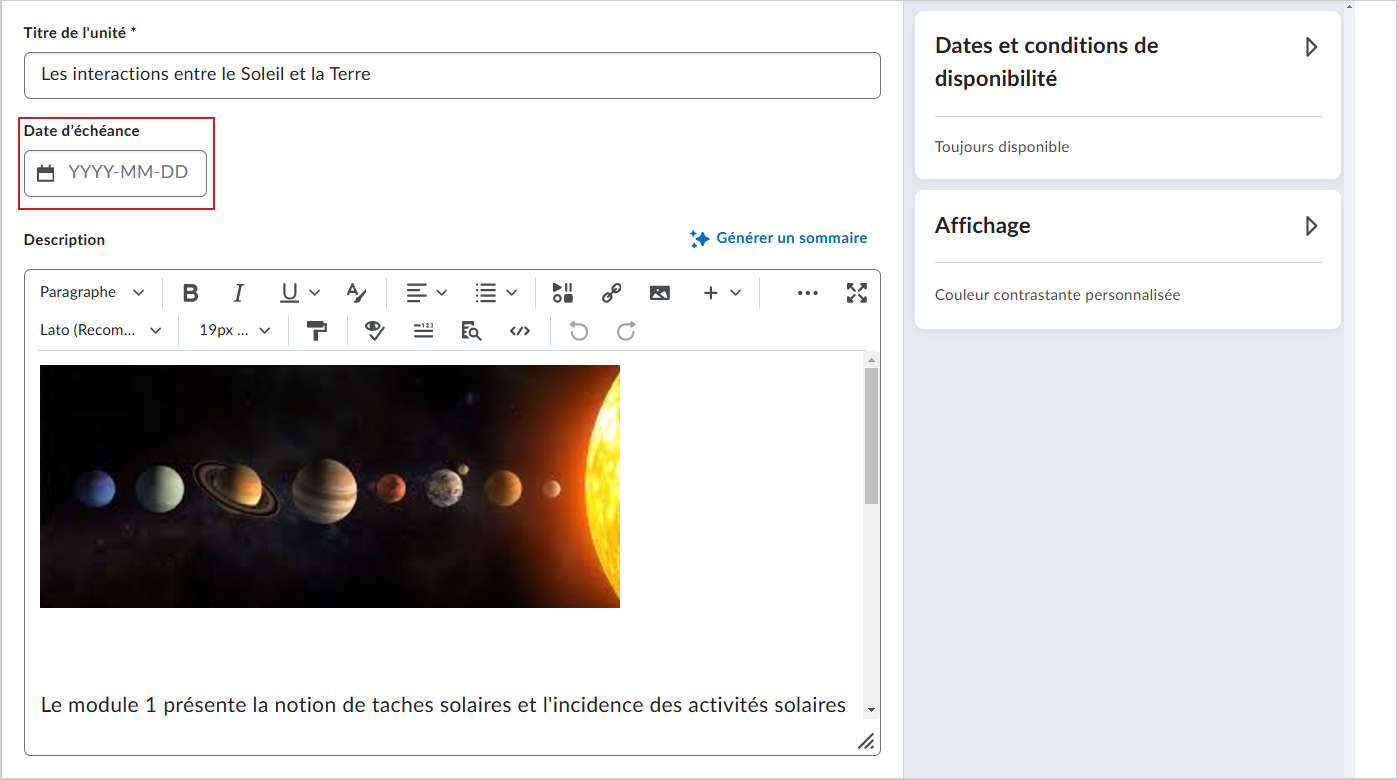
Task: Click the Insert Stuff media icon
Action: point(563,293)
